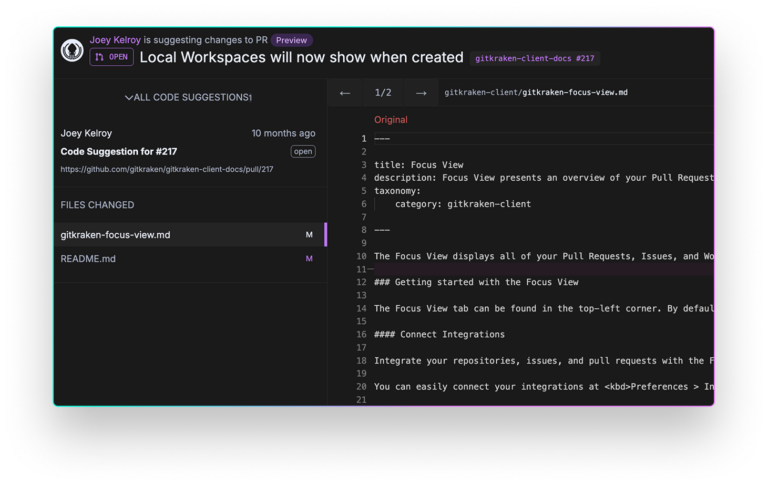Click the 1/2 file counter
Image resolution: width=768 pixels, height=486 pixels.
(x=383, y=93)
